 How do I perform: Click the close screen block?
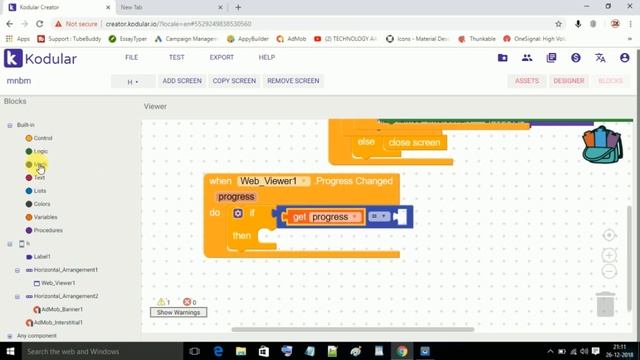point(414,142)
